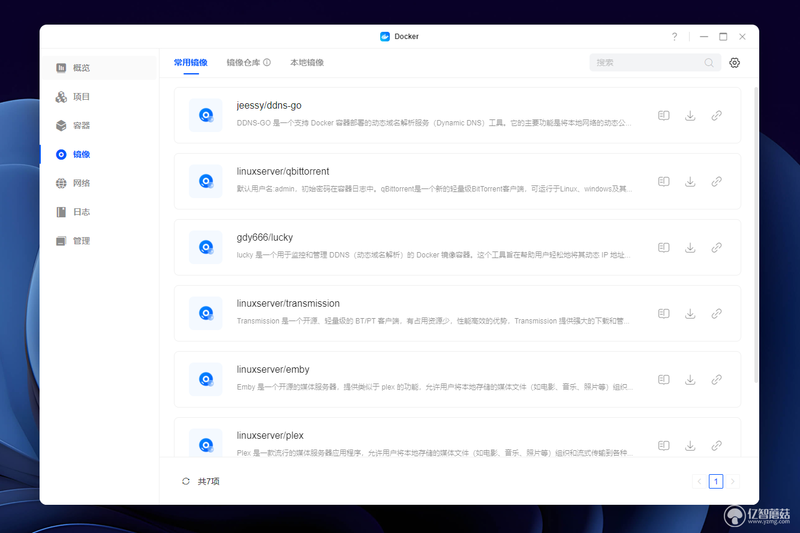Image resolution: width=800 pixels, height=533 pixels.
Task: Open the help question mark icon
Action: [674, 36]
